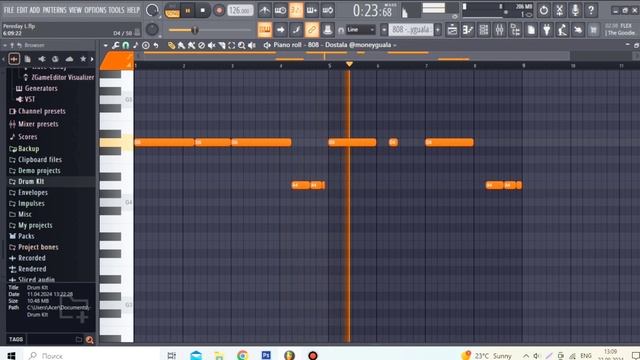Open the Piano roll window icon
The width and height of the screenshot is (640, 360).
(x=468, y=30)
